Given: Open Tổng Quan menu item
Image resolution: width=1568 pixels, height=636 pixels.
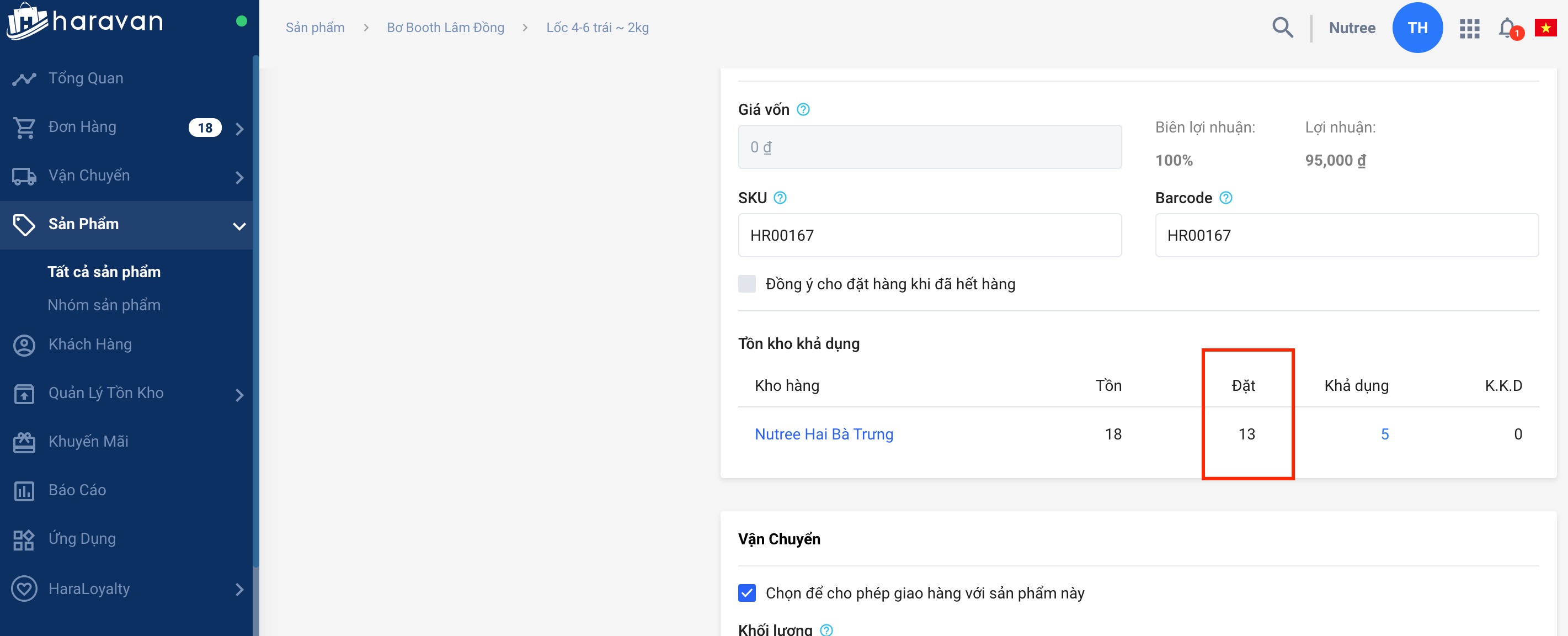Looking at the screenshot, I should click(126, 78).
